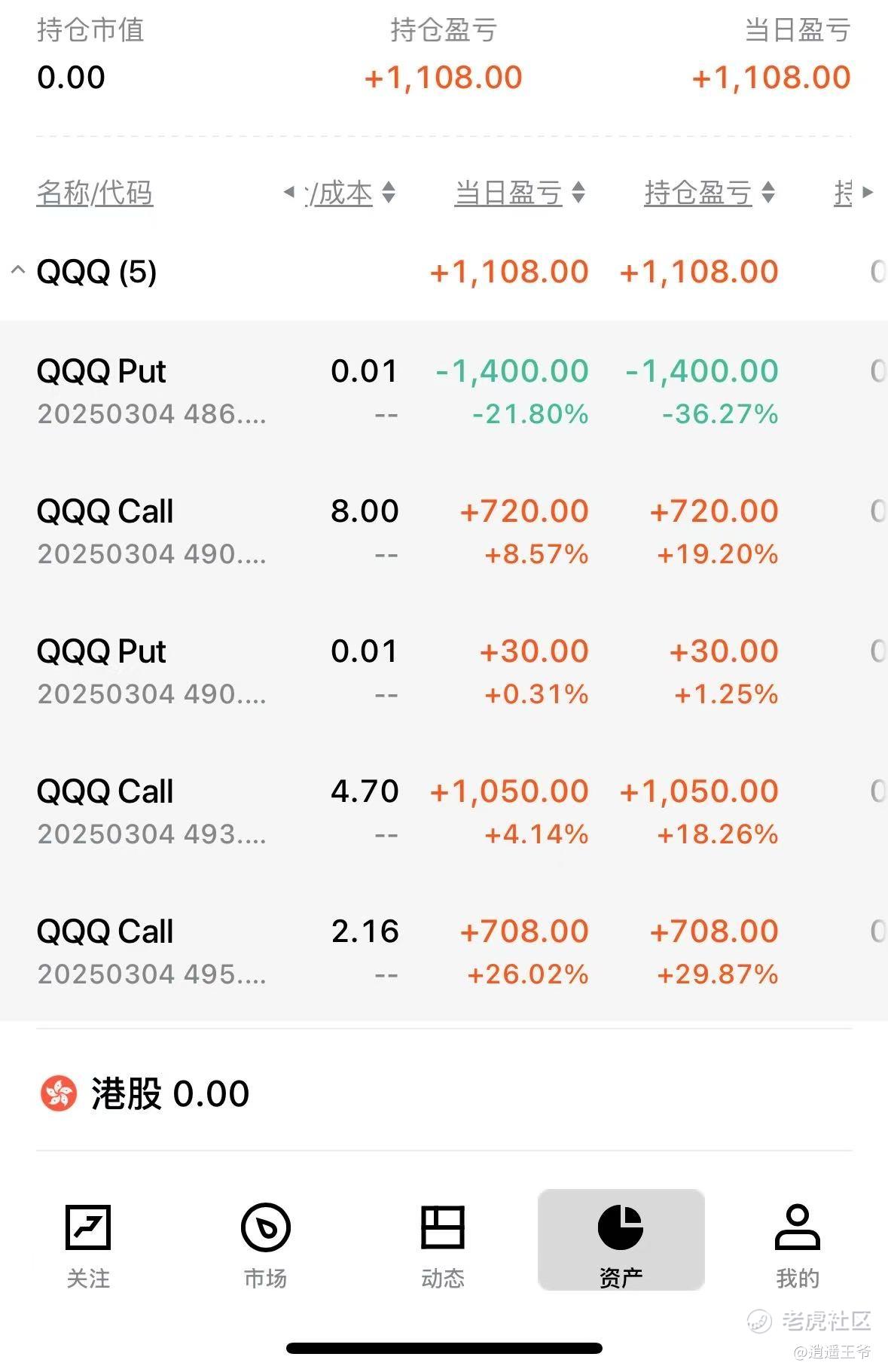Select the 资产 pie chart tab
This screenshot has width=888, height=1372.
coord(620,1227)
